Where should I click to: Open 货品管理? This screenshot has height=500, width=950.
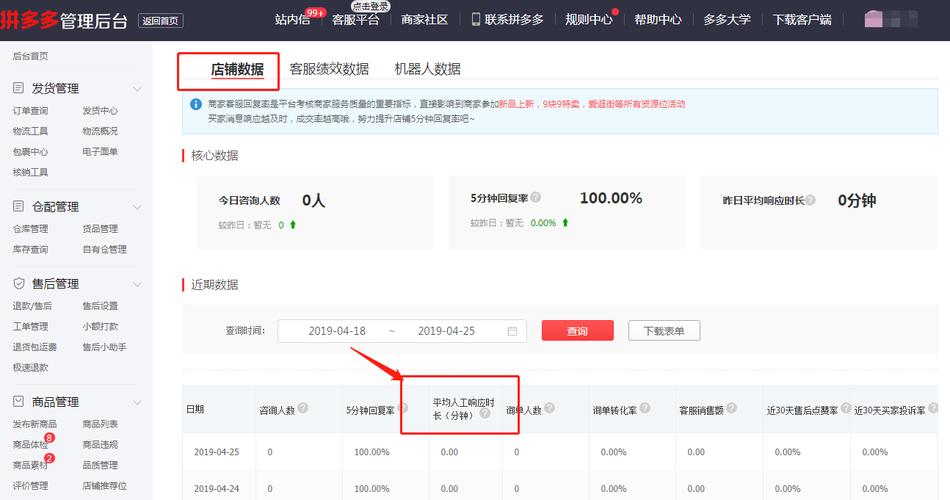(100, 228)
